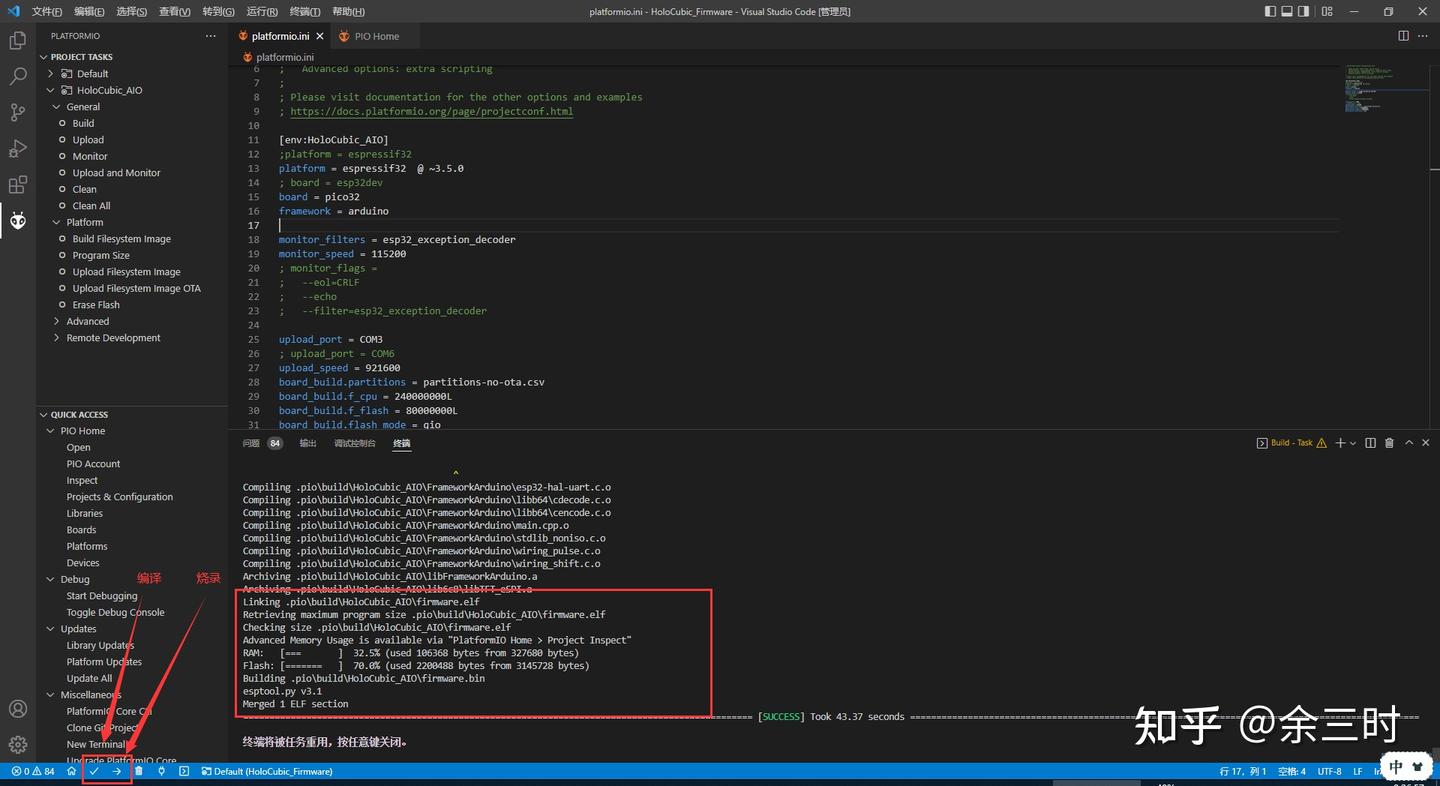Screen dimensions: 1440x786
Task: Build the project via status bar checkmark
Action: [95, 771]
